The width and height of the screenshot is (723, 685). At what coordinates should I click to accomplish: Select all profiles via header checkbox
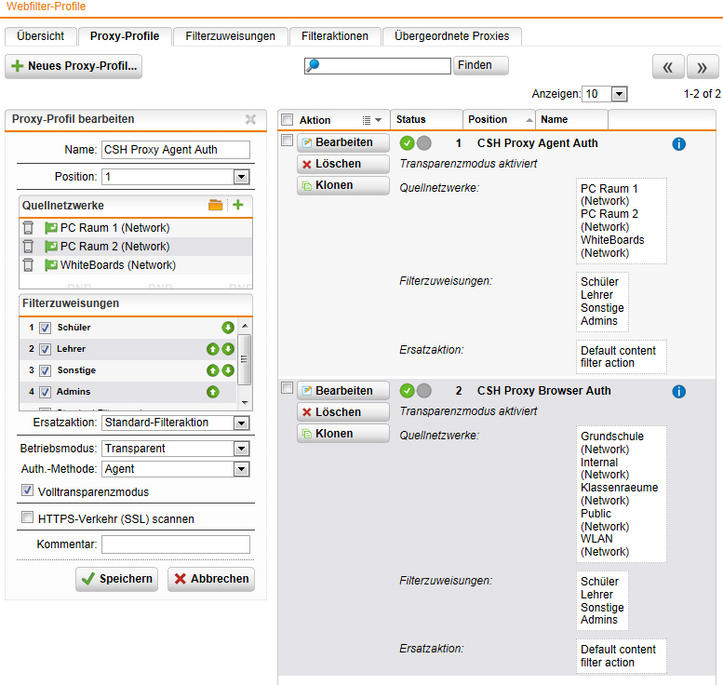[x=287, y=120]
